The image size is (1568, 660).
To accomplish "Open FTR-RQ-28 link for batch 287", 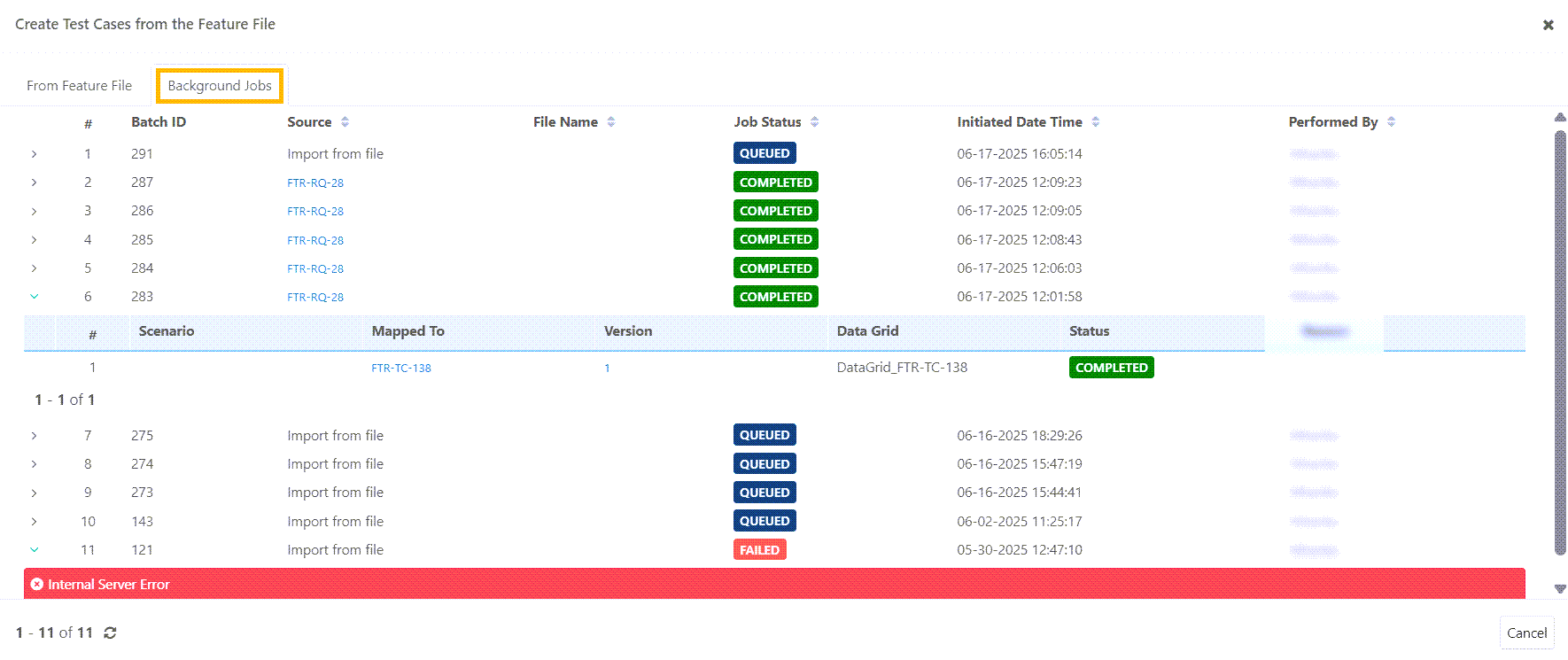I will [315, 182].
